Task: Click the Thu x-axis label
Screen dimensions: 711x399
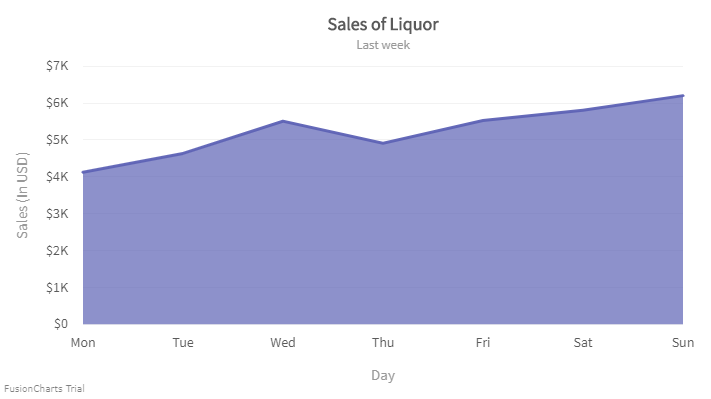Action: (383, 342)
